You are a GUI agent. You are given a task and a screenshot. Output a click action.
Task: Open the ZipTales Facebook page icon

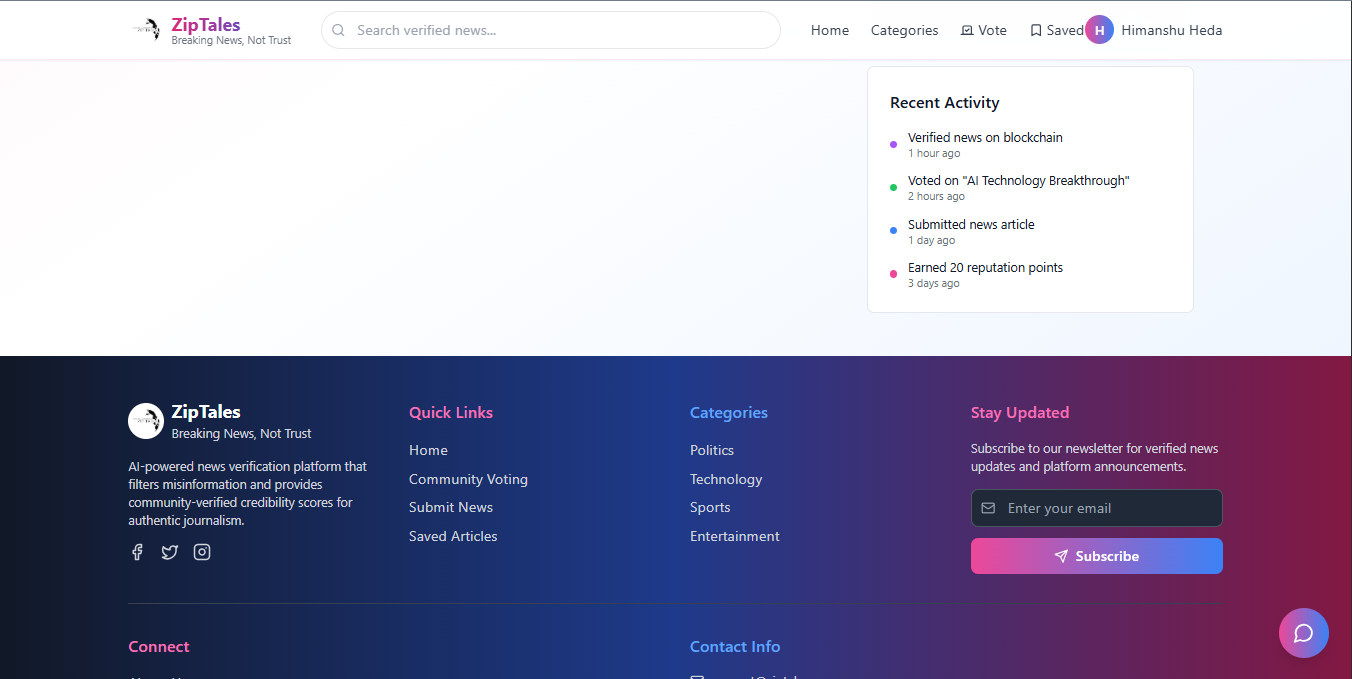pos(137,552)
